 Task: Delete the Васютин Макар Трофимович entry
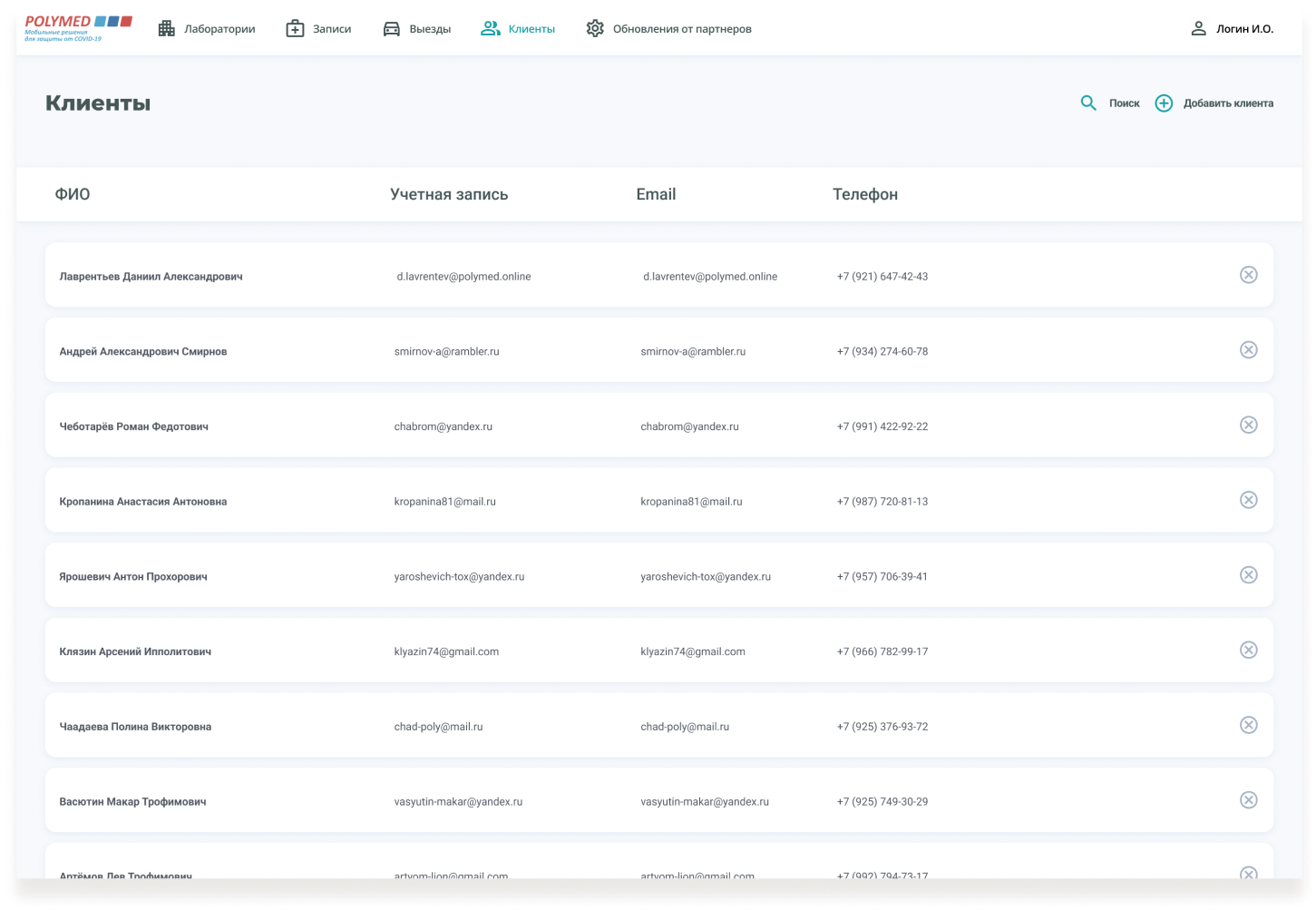[x=1248, y=799]
